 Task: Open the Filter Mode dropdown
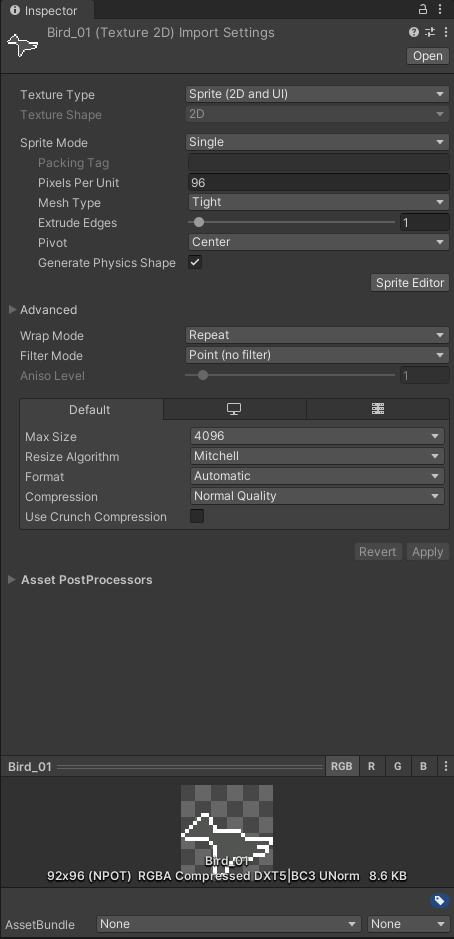(x=317, y=355)
